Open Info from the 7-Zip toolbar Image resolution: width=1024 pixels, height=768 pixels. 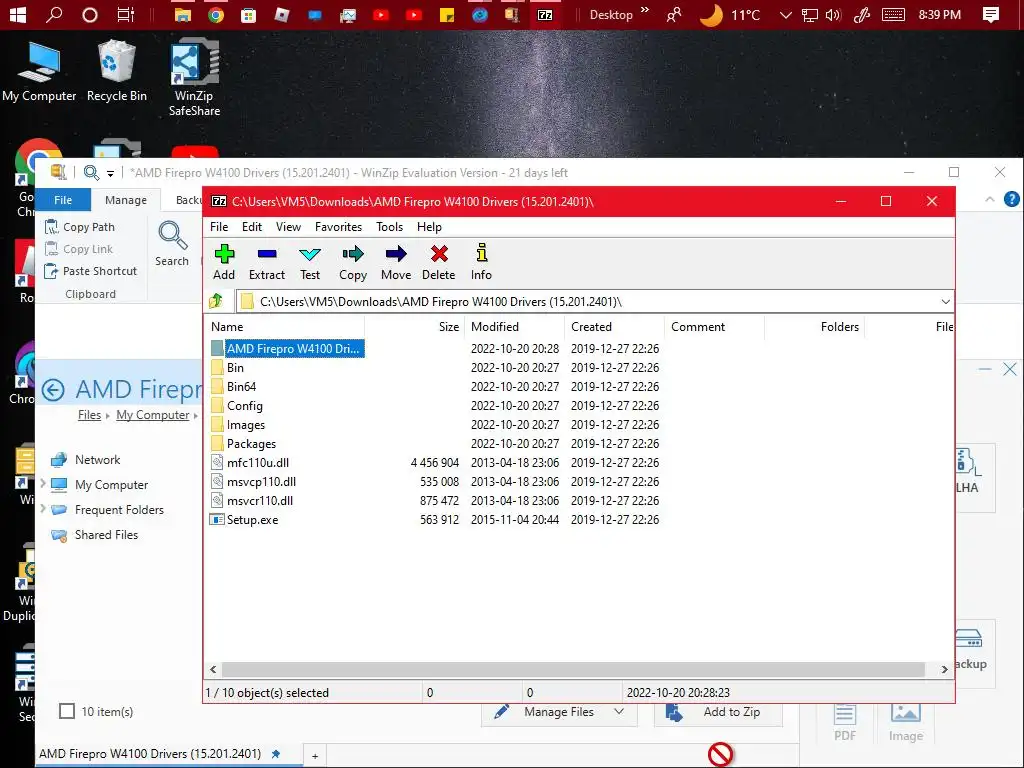pos(481,263)
